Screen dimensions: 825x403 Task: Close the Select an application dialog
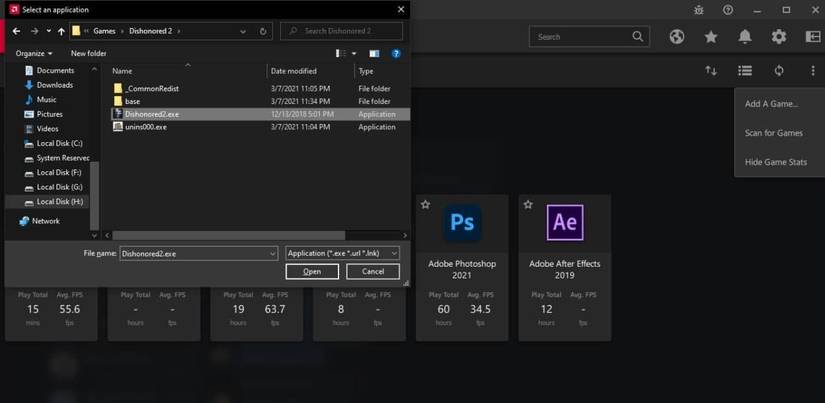401,9
